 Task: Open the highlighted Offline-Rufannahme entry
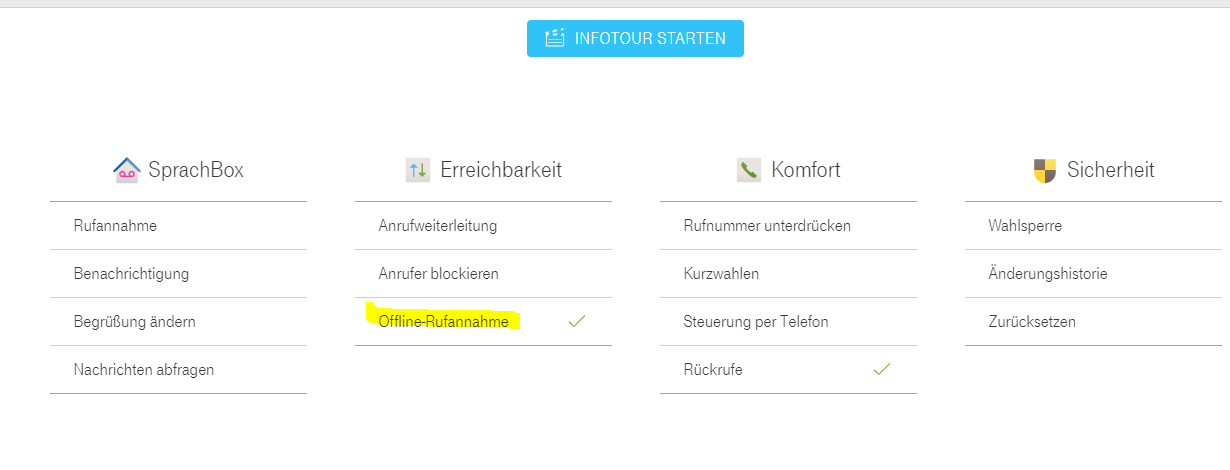tap(443, 322)
